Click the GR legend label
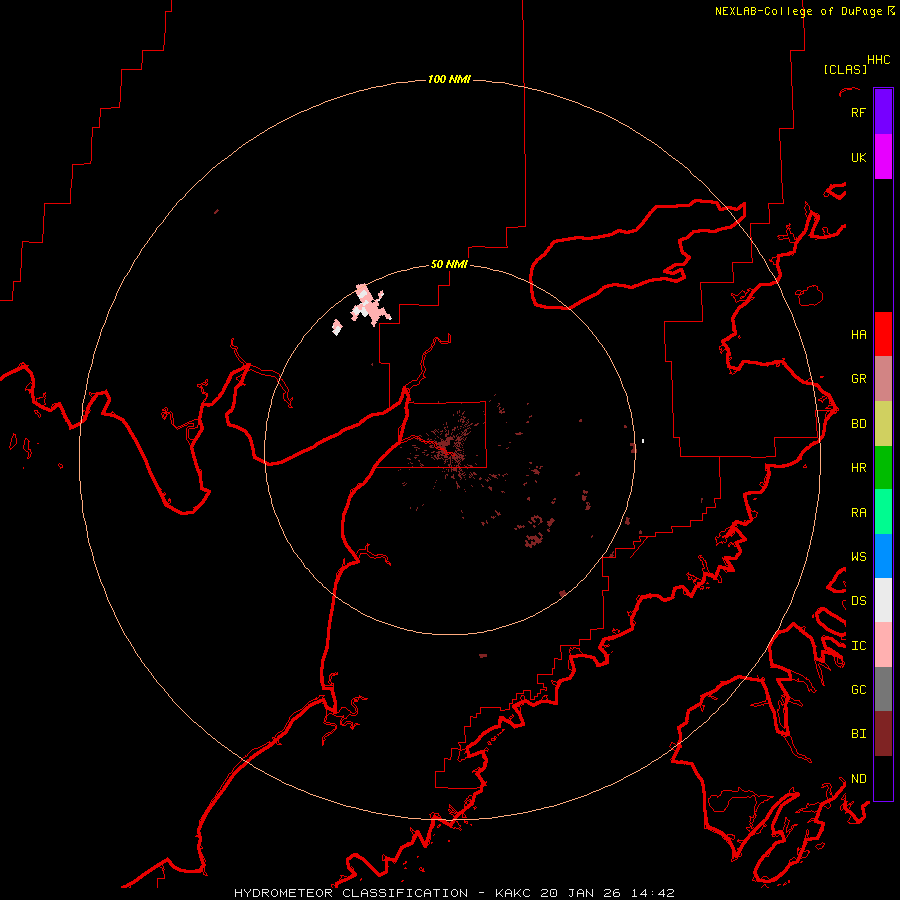900x900 pixels. tap(858, 378)
